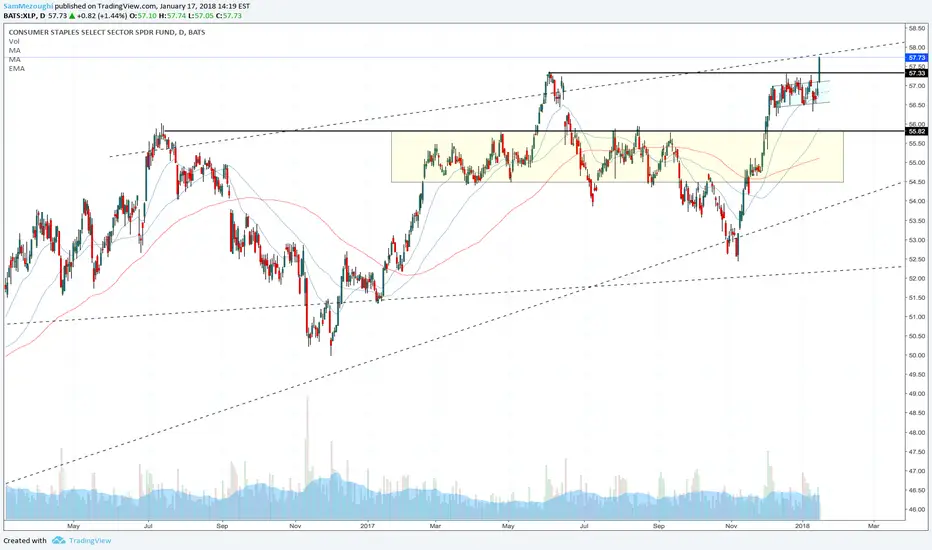Image resolution: width=932 pixels, height=550 pixels.
Task: Click the 2018 label on time axis
Action: click(x=803, y=526)
